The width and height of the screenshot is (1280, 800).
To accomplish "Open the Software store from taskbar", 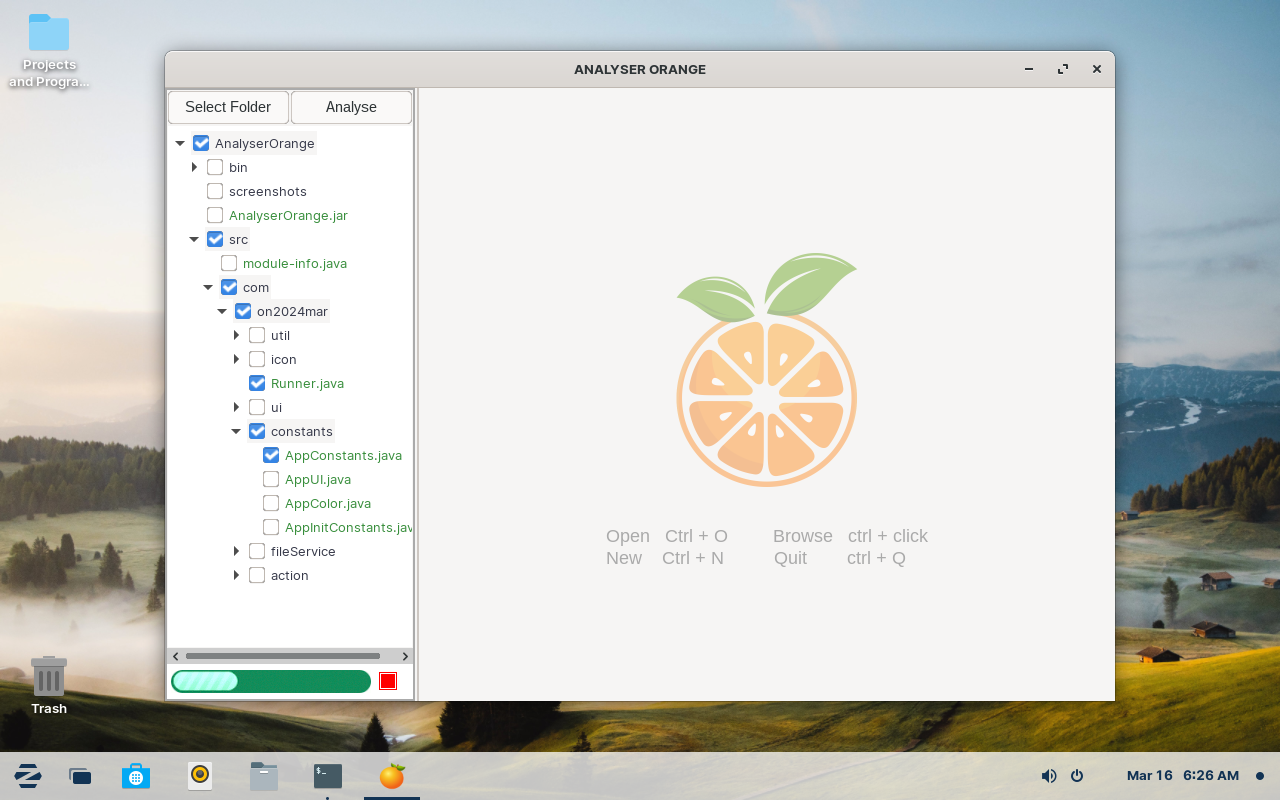I will pyautogui.click(x=136, y=776).
